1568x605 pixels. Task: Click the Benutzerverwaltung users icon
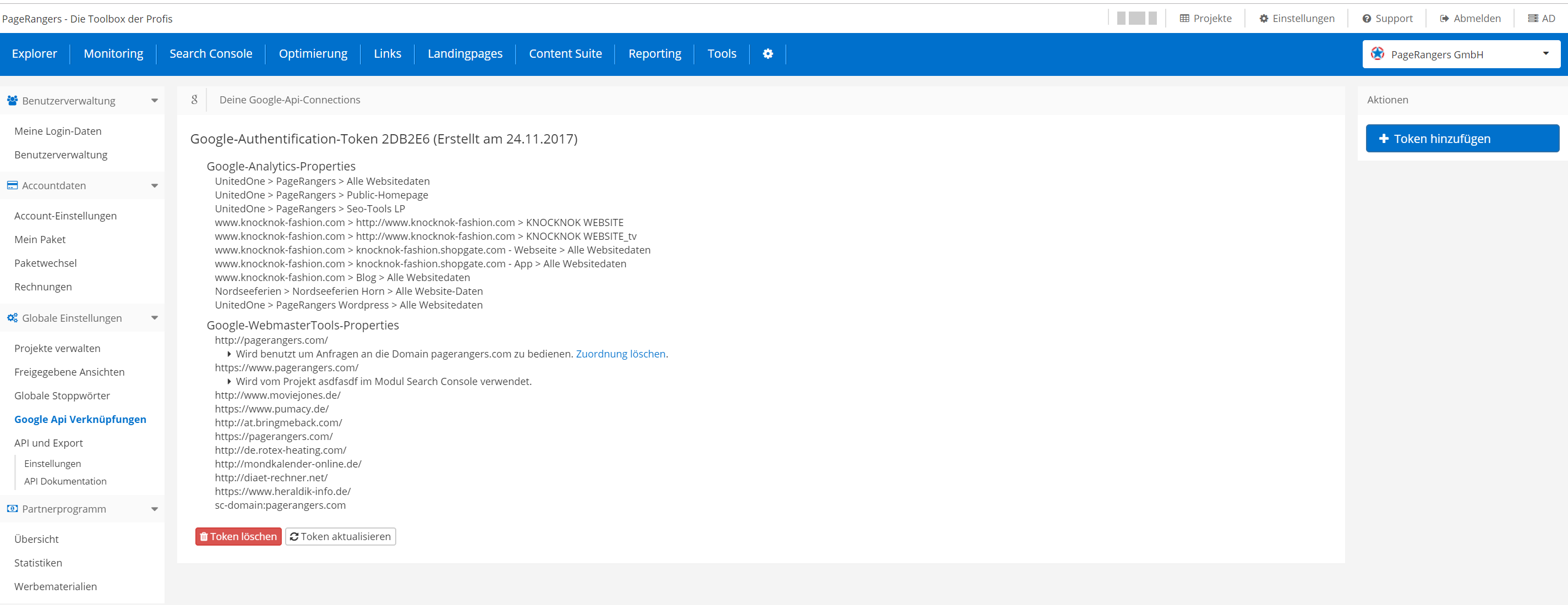[12, 100]
